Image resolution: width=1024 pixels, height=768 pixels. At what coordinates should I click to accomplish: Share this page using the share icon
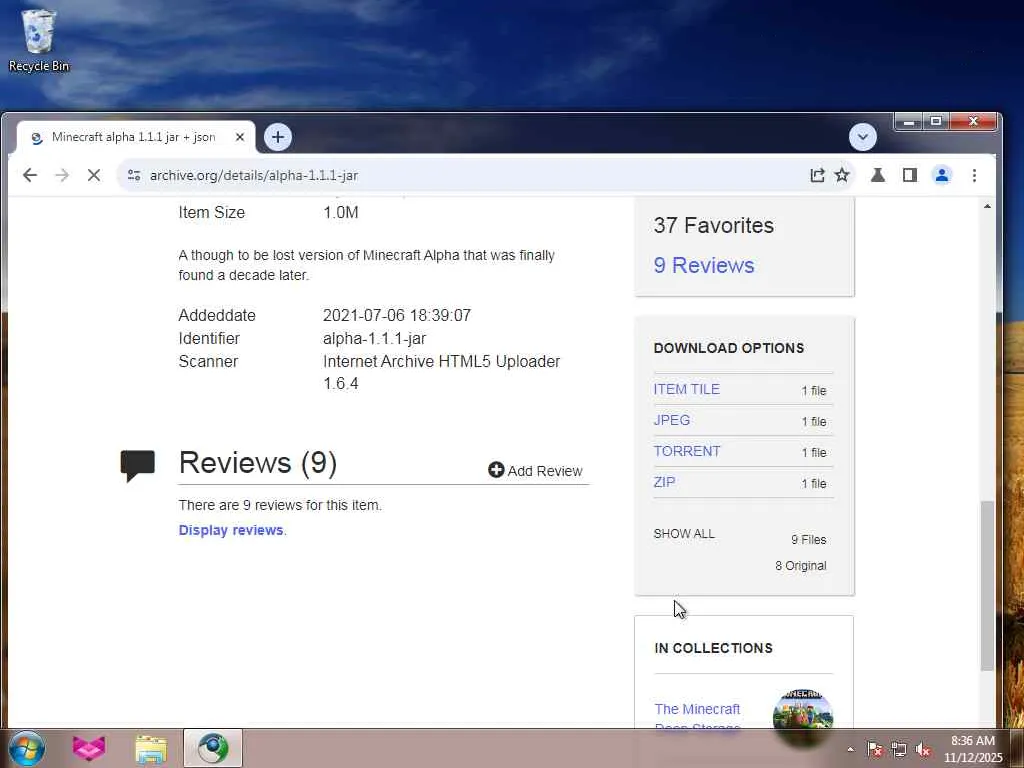click(x=817, y=175)
